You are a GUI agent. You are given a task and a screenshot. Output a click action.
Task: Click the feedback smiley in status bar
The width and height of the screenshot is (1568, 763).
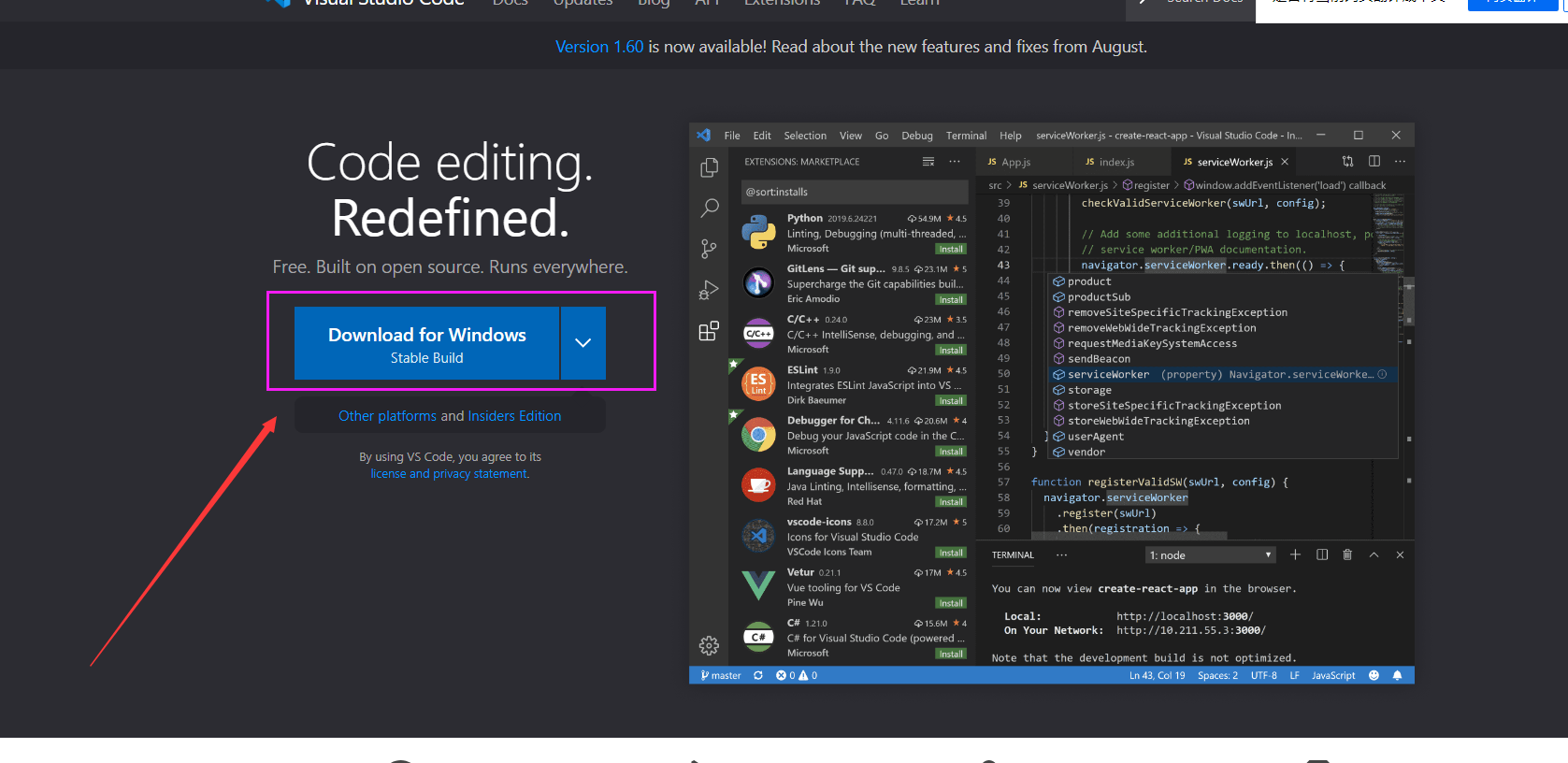(1374, 675)
